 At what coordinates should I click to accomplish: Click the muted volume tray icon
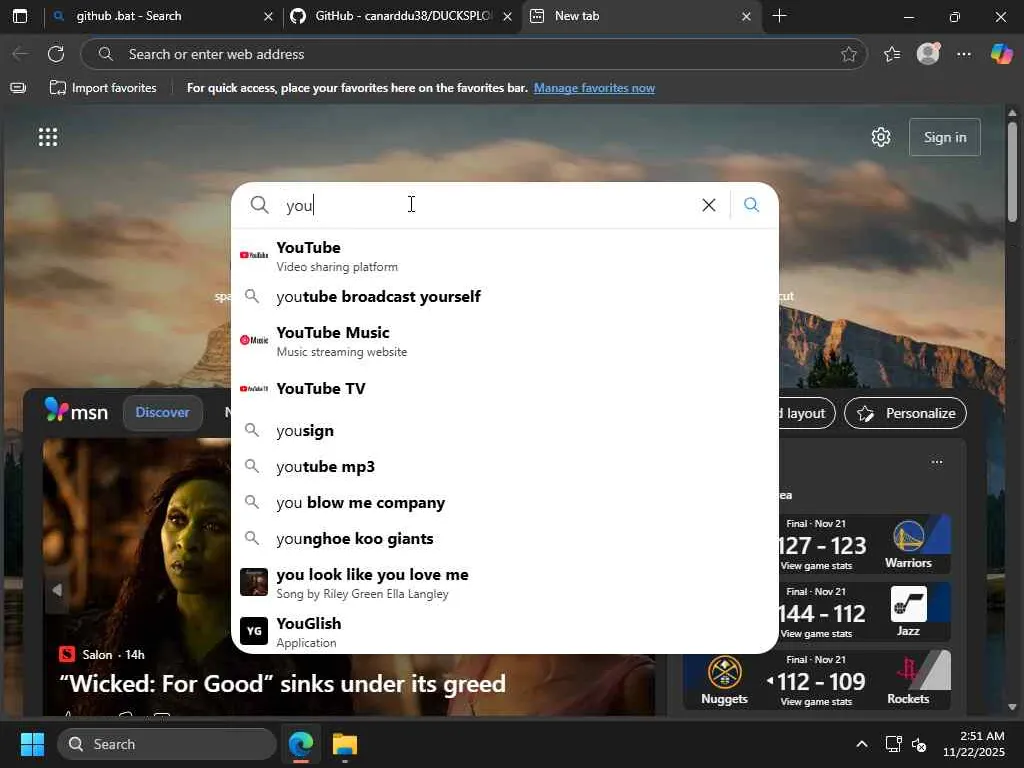pyautogui.click(x=919, y=744)
